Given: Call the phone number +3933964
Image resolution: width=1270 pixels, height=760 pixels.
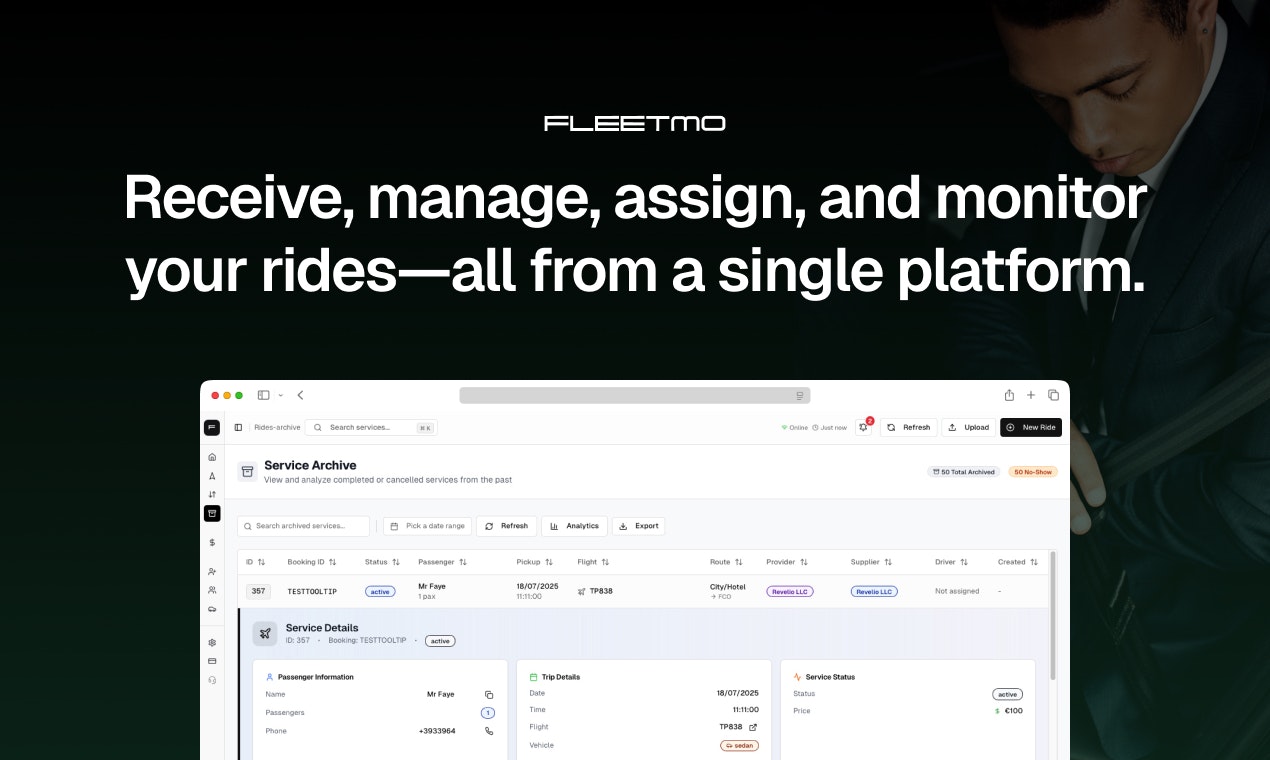Looking at the screenshot, I should (489, 731).
